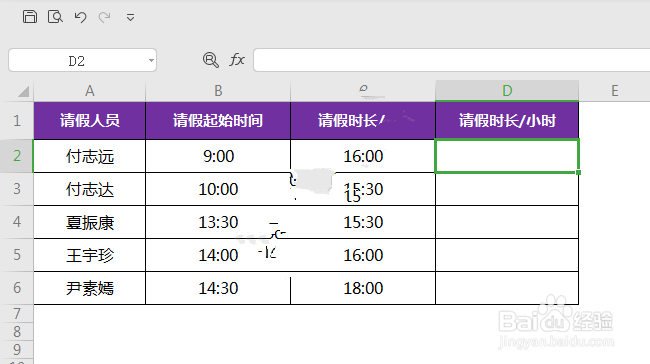Click header cell 请假人员
Viewport: 650px width, 364px height.
point(90,121)
